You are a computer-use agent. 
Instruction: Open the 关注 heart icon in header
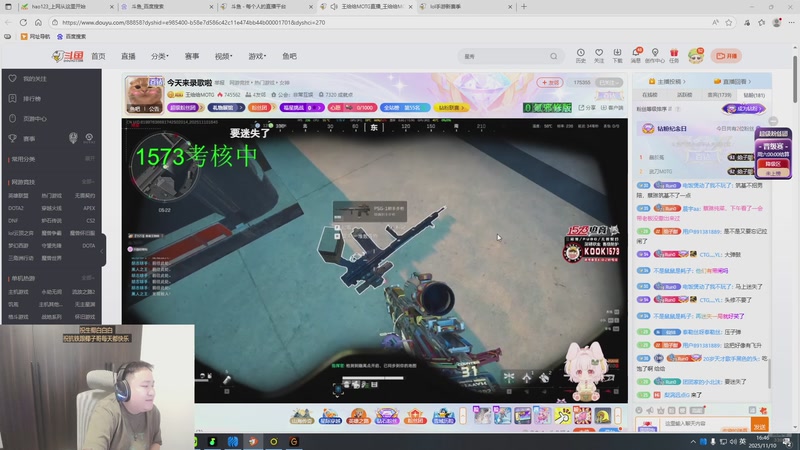click(x=599, y=56)
